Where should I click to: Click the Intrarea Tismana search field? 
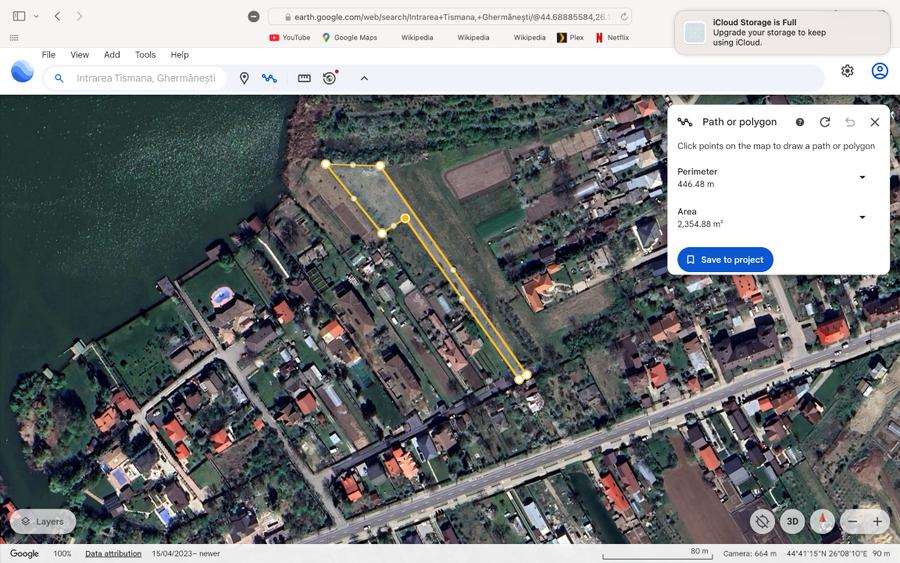coord(146,78)
